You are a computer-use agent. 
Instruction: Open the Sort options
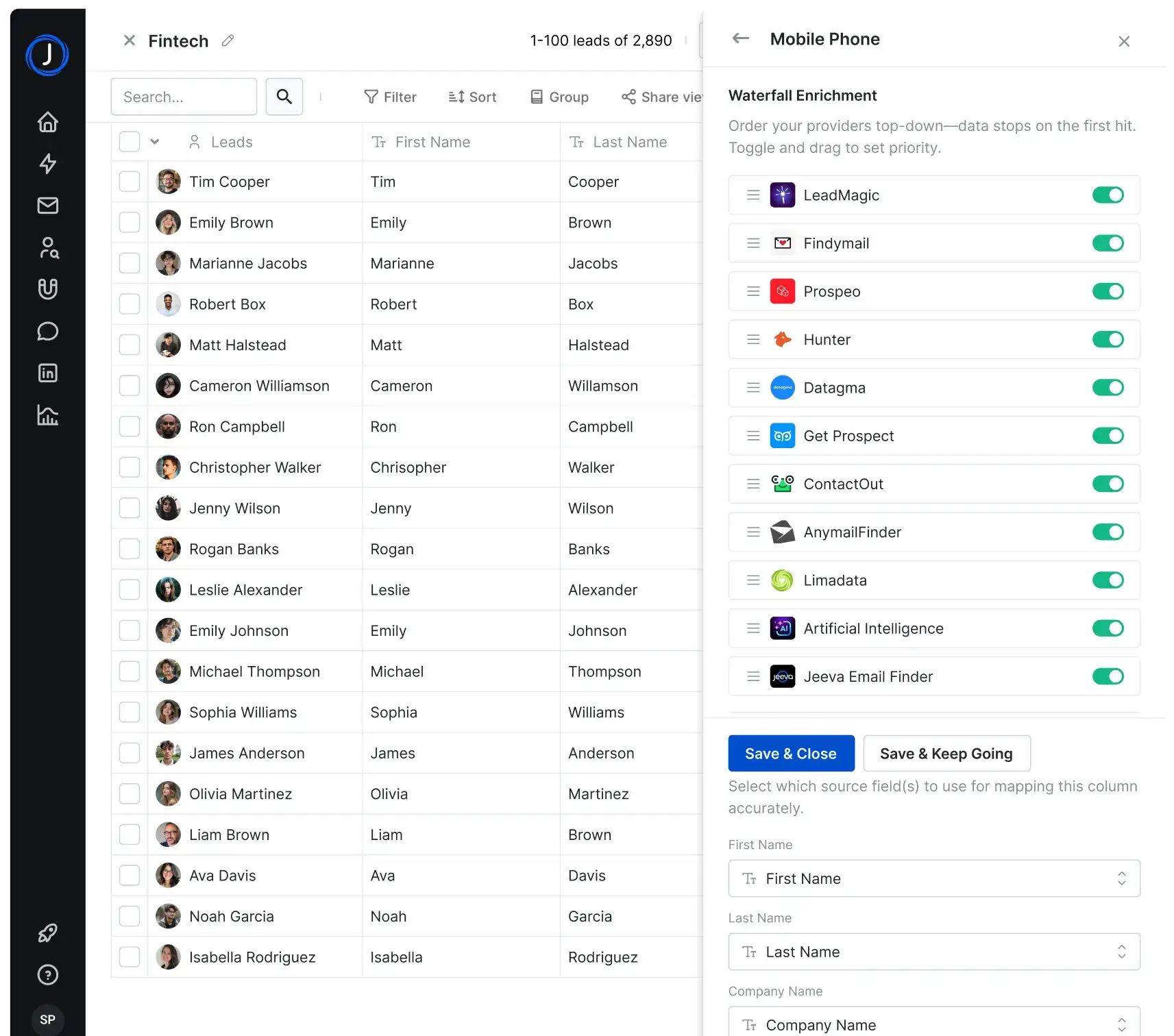472,97
